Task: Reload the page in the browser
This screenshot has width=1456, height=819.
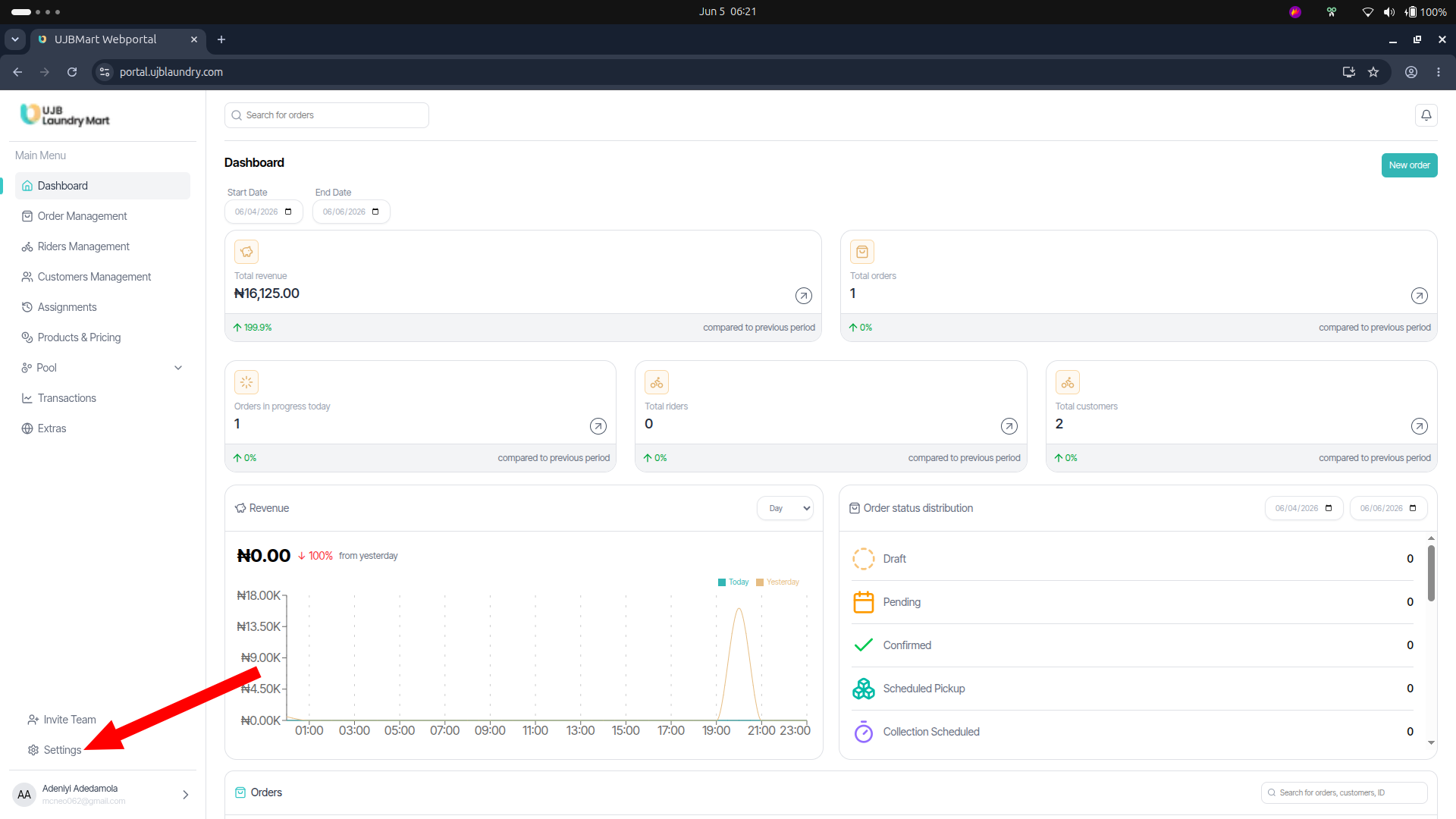Action: tap(72, 72)
